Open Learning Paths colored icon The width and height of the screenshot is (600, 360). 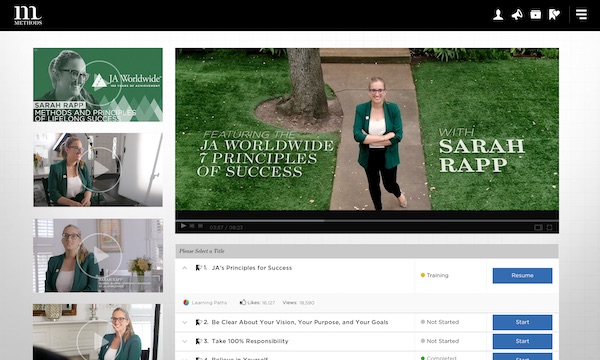point(186,302)
